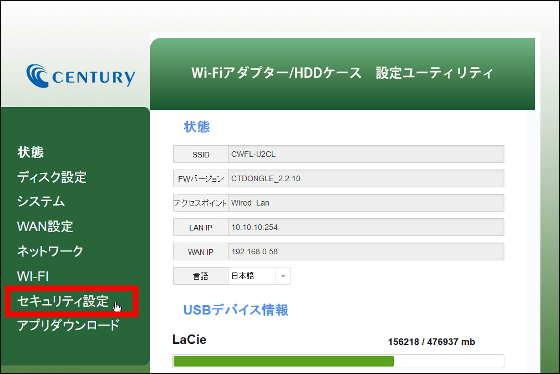This screenshot has height=374, width=560.
Task: Go to システム settings
Action: 41,201
